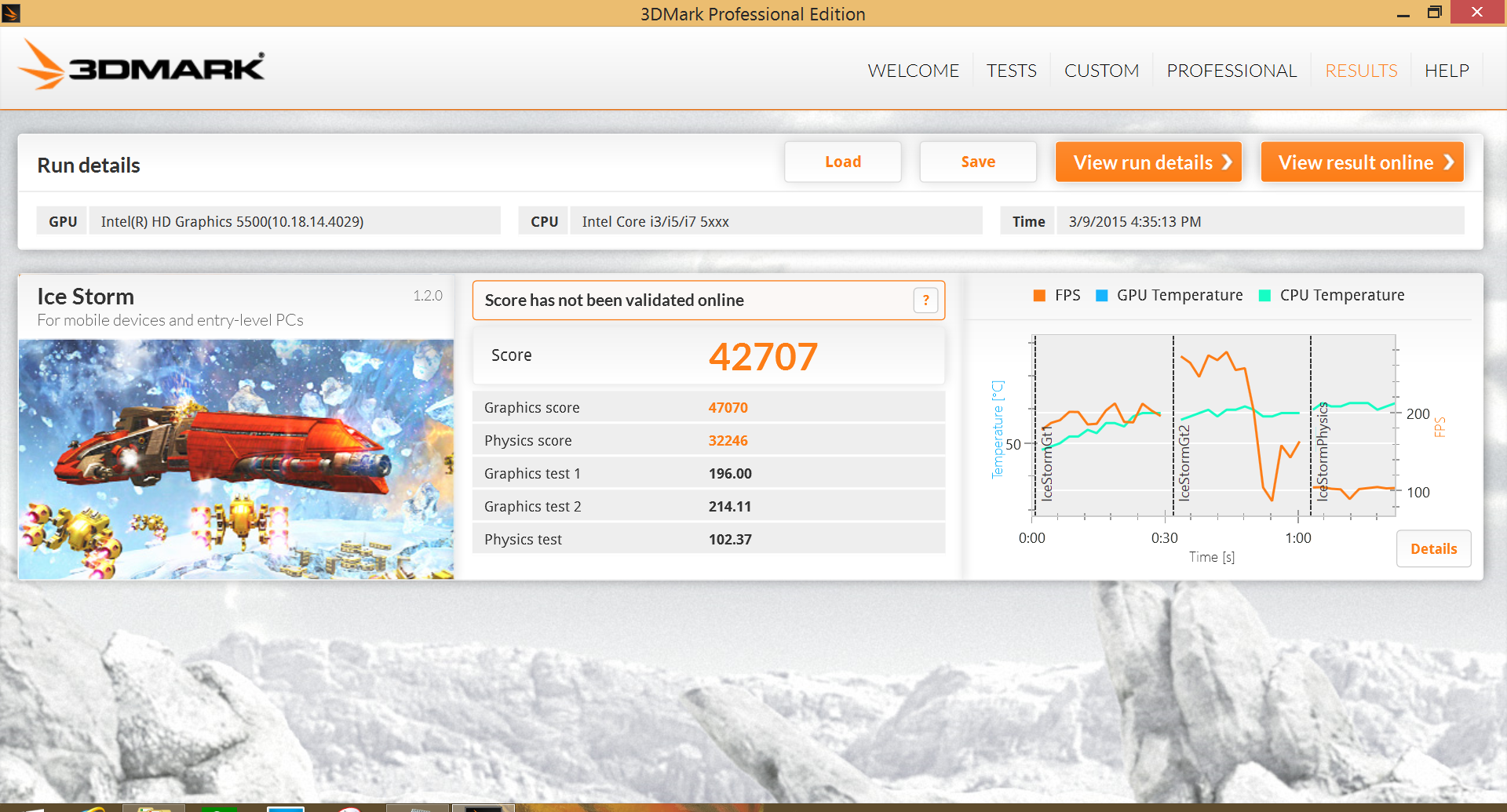Screen dimensions: 1507x812
Task: Click the CPU name field
Action: click(775, 221)
